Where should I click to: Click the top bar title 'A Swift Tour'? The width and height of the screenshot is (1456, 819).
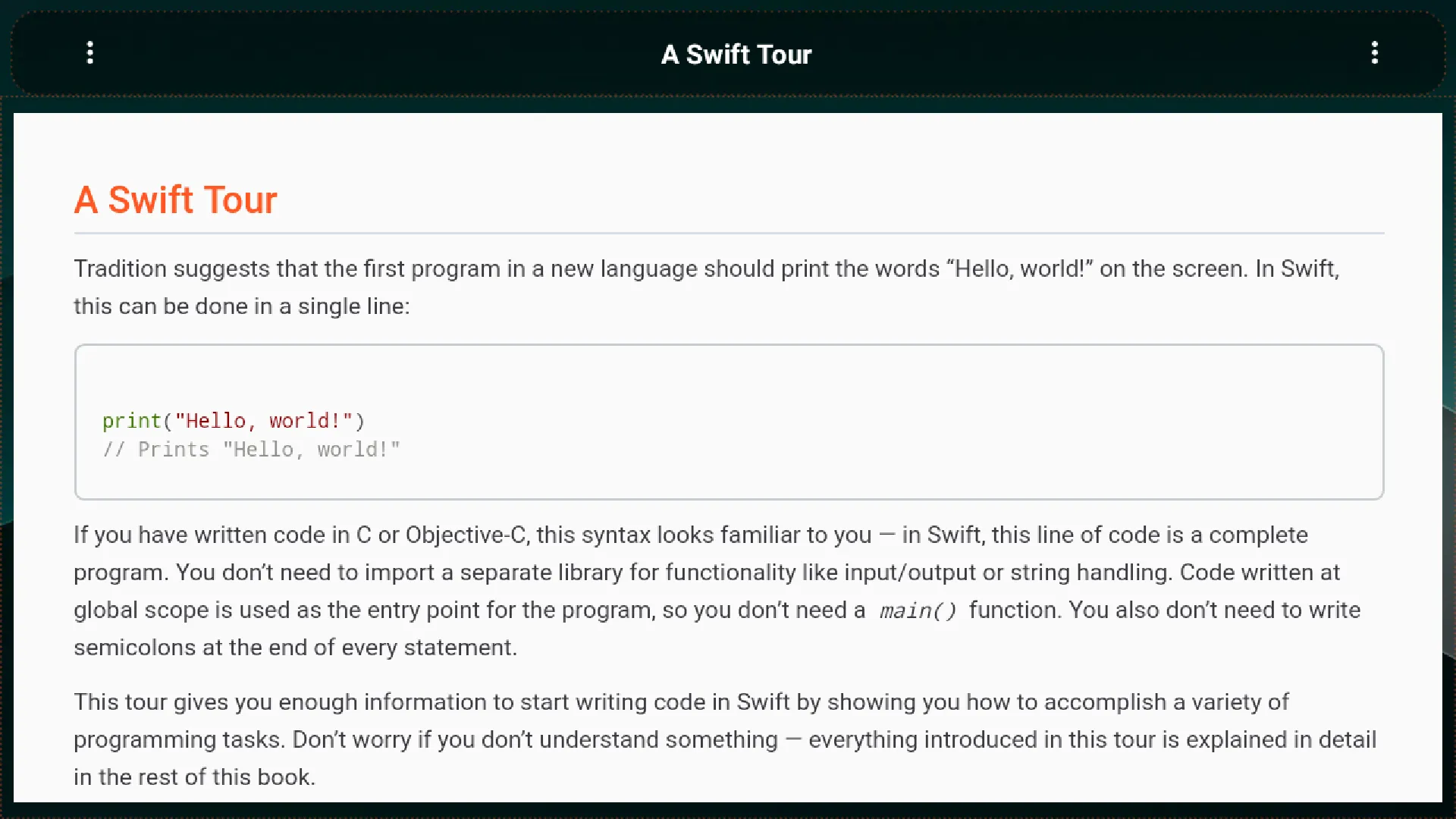(x=736, y=55)
